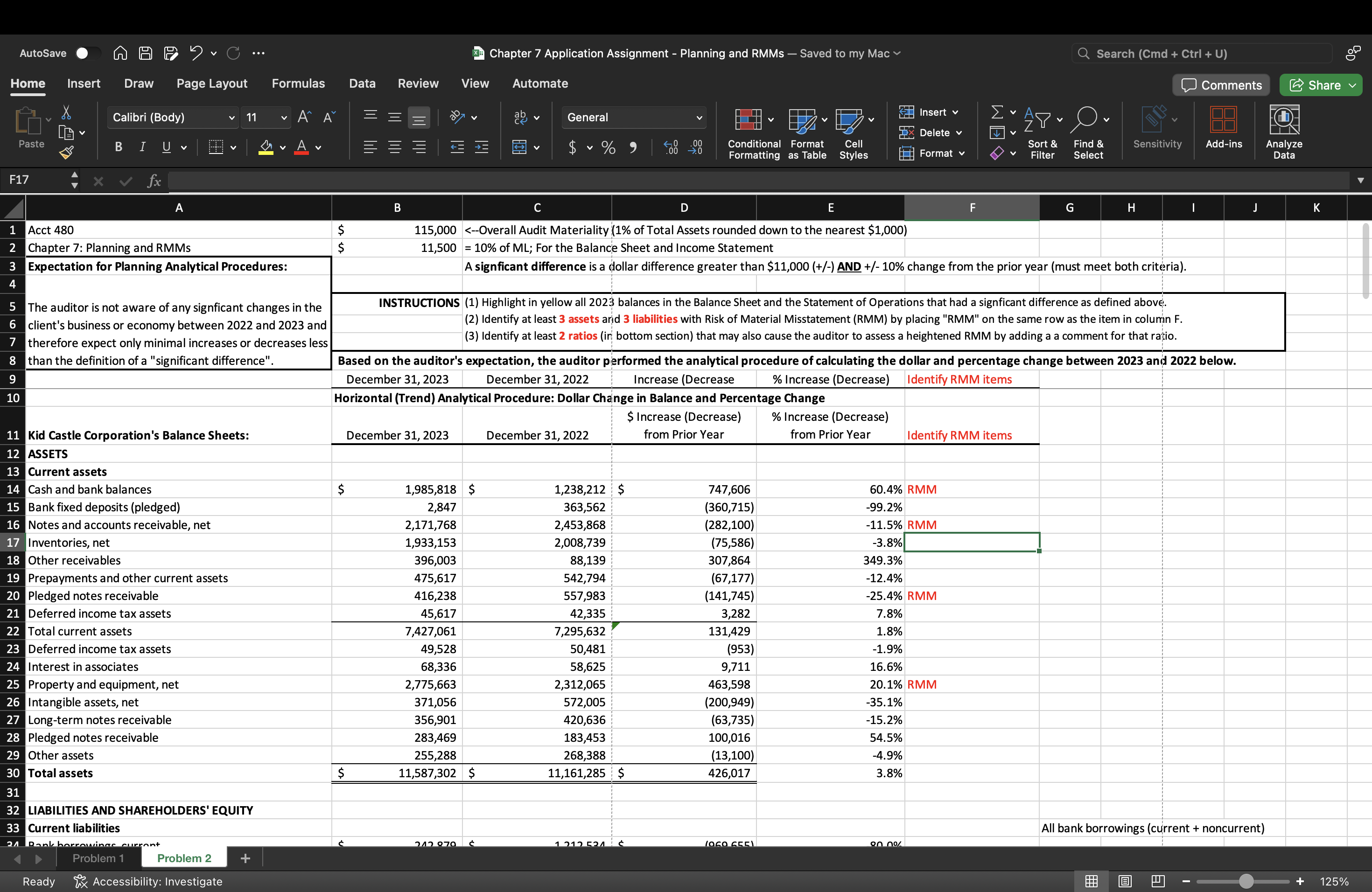Screen dimensions: 1372x892
Task: Toggle italic formatting
Action: pyautogui.click(x=142, y=147)
